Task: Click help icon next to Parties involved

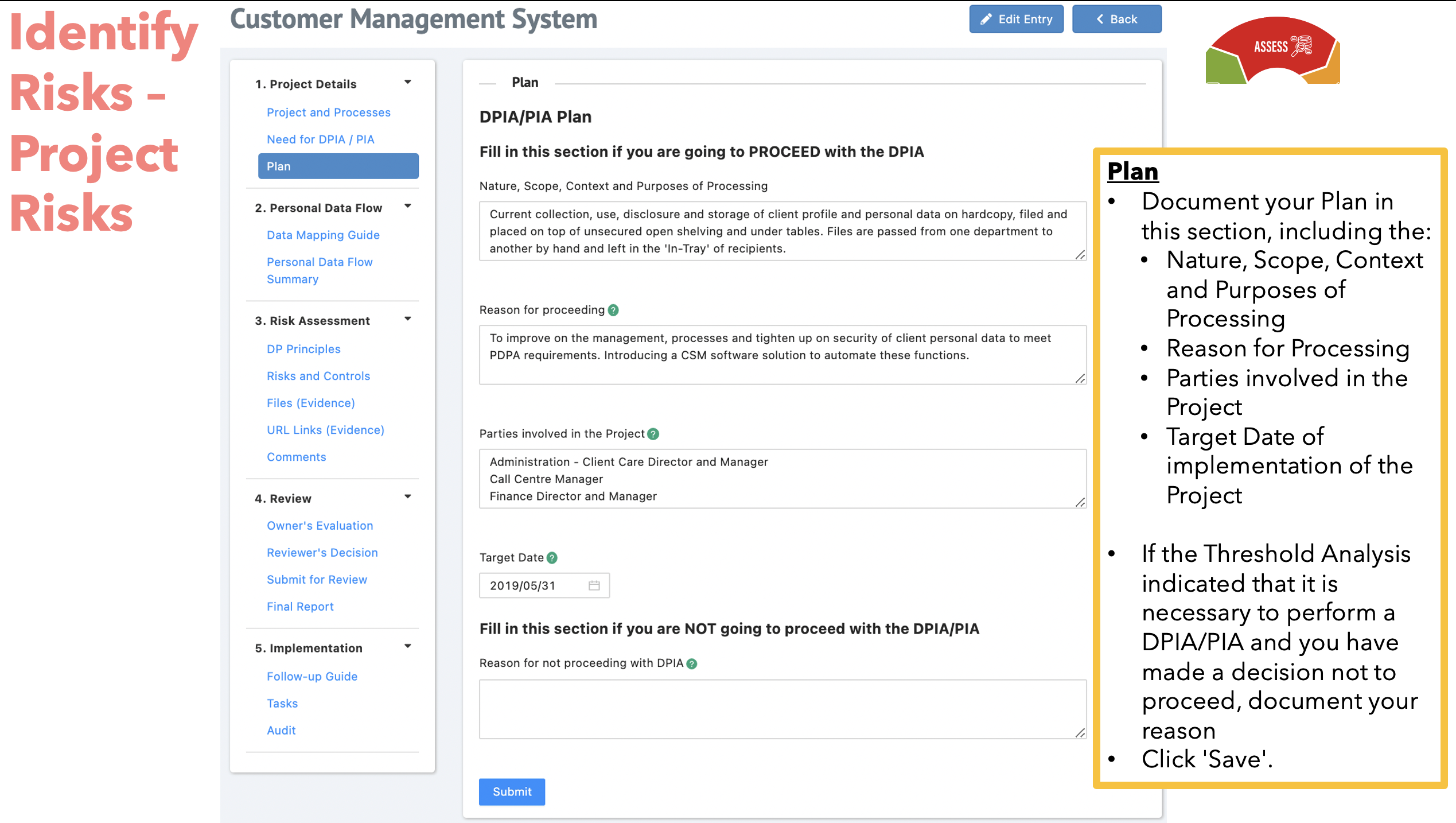Action: (x=653, y=434)
